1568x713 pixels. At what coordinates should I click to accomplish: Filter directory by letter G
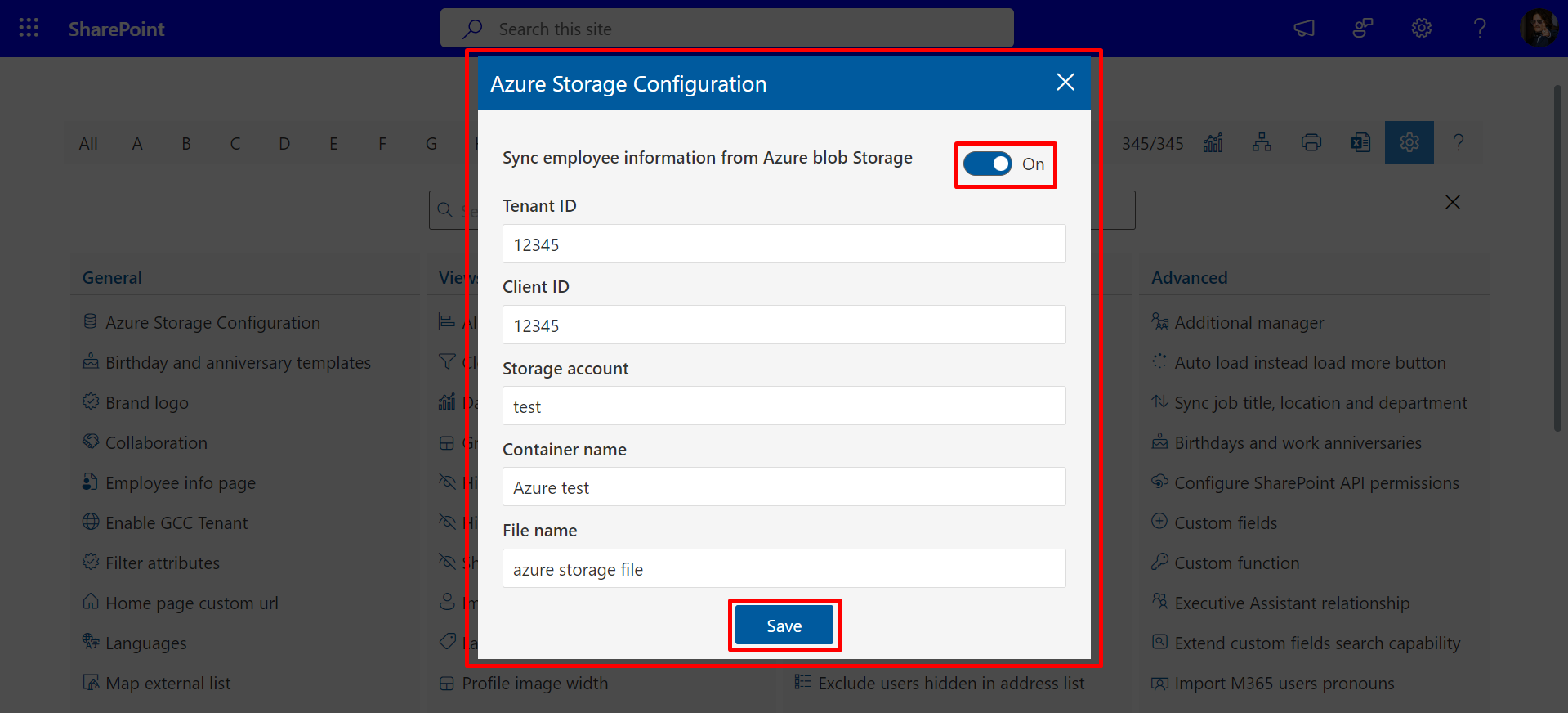coord(431,144)
